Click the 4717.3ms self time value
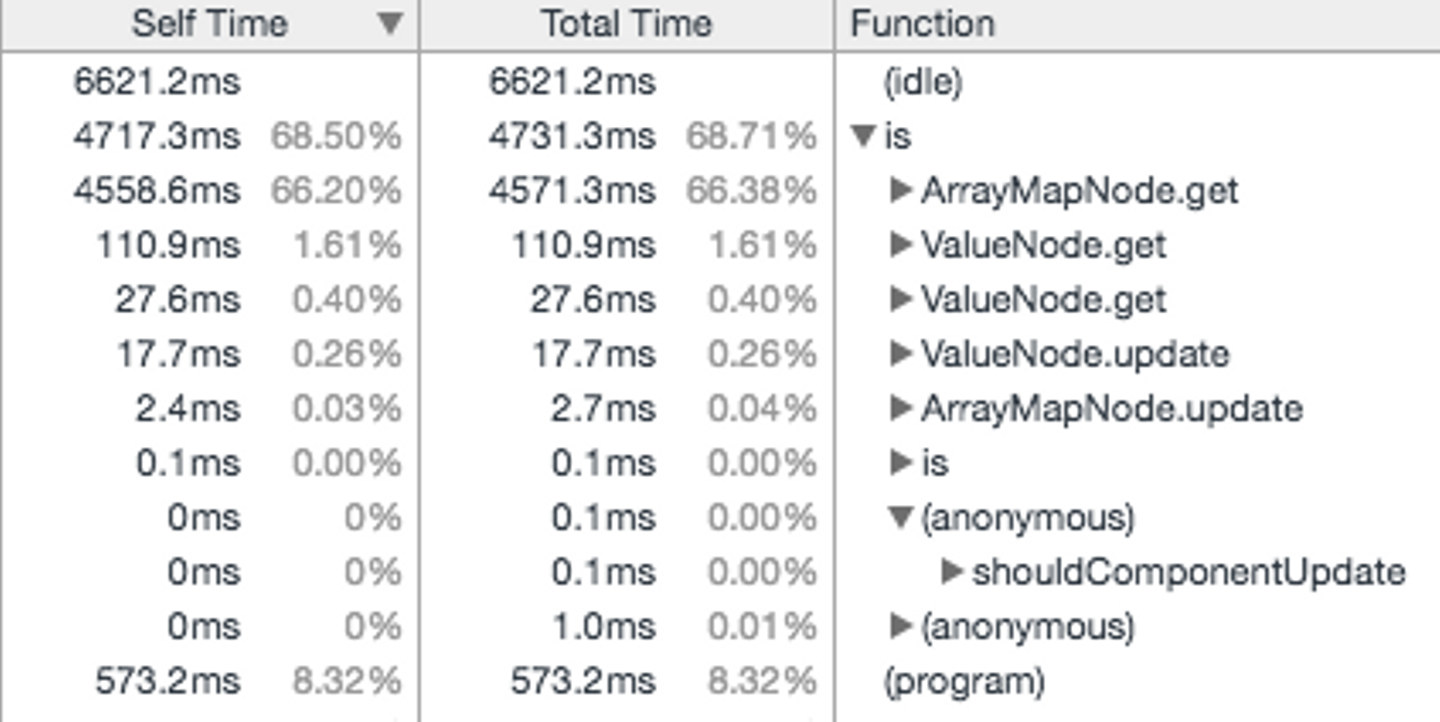1440x722 pixels. tap(156, 136)
